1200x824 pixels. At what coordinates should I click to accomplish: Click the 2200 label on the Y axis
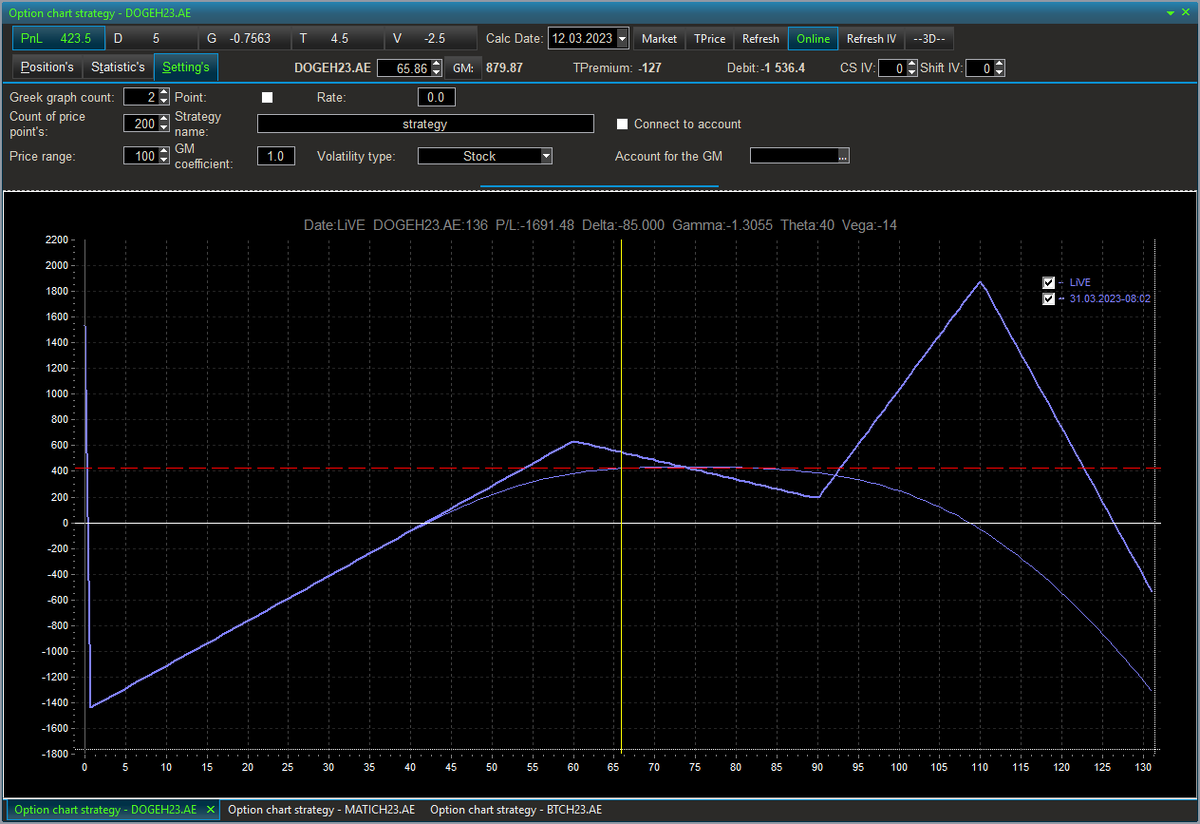55,240
